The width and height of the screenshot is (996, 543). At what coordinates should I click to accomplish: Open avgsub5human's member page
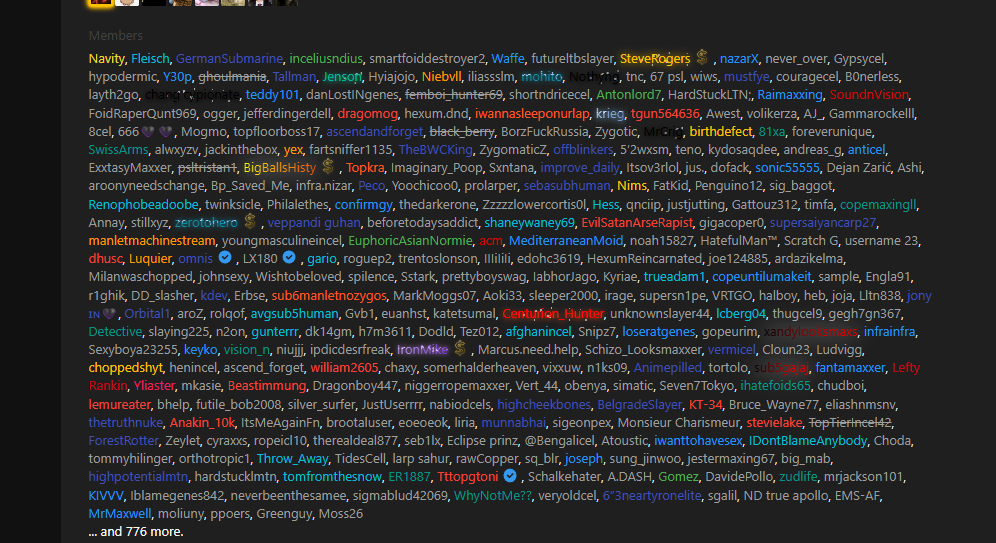pos(294,314)
